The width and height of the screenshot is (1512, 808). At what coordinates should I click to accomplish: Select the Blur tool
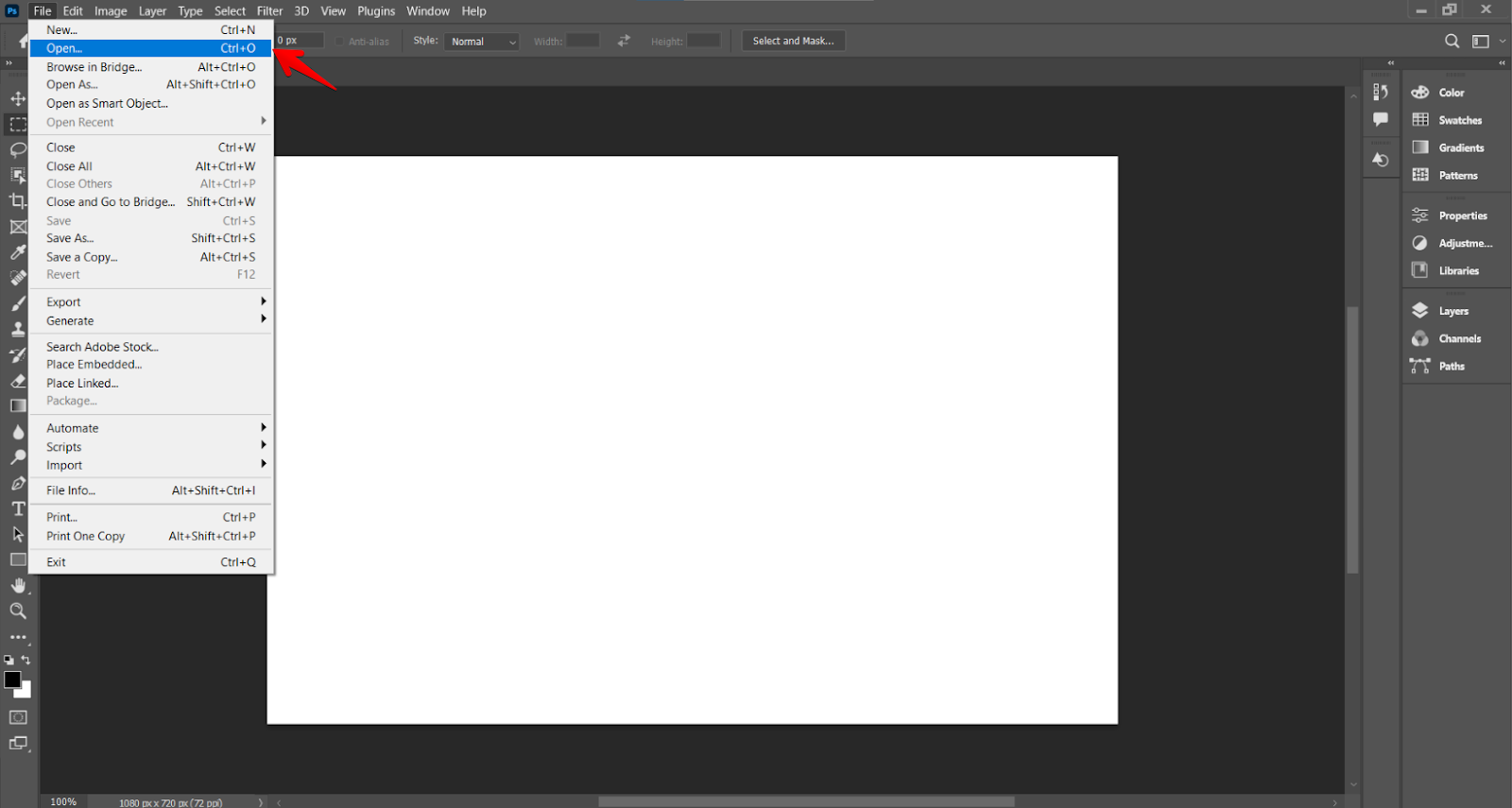click(18, 432)
